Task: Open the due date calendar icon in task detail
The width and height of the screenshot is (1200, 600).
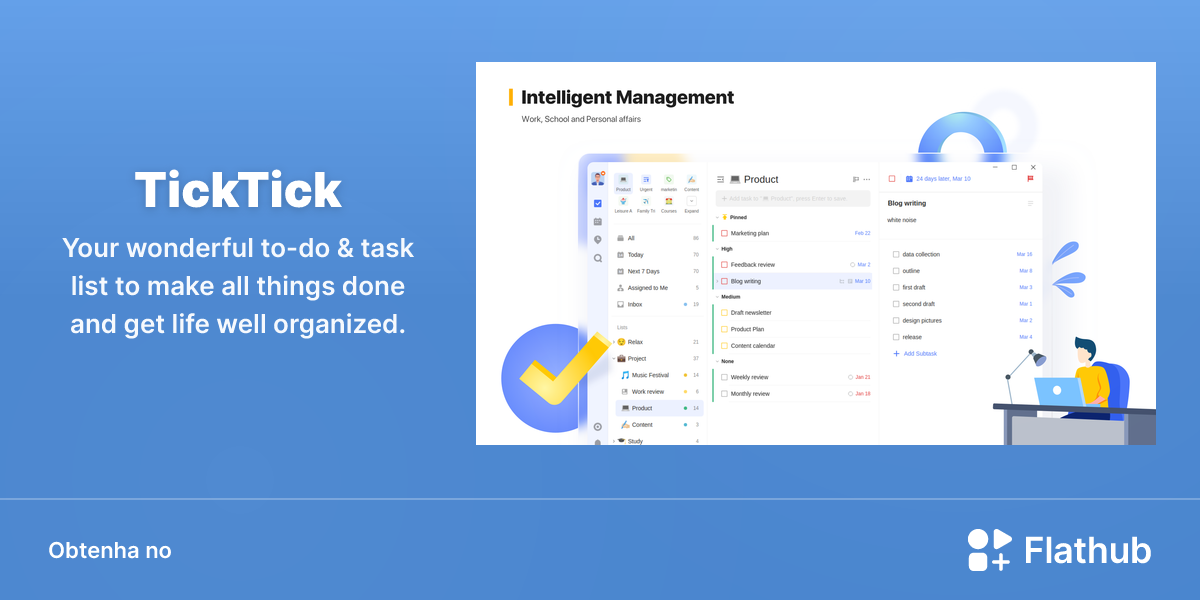Action: click(x=909, y=179)
